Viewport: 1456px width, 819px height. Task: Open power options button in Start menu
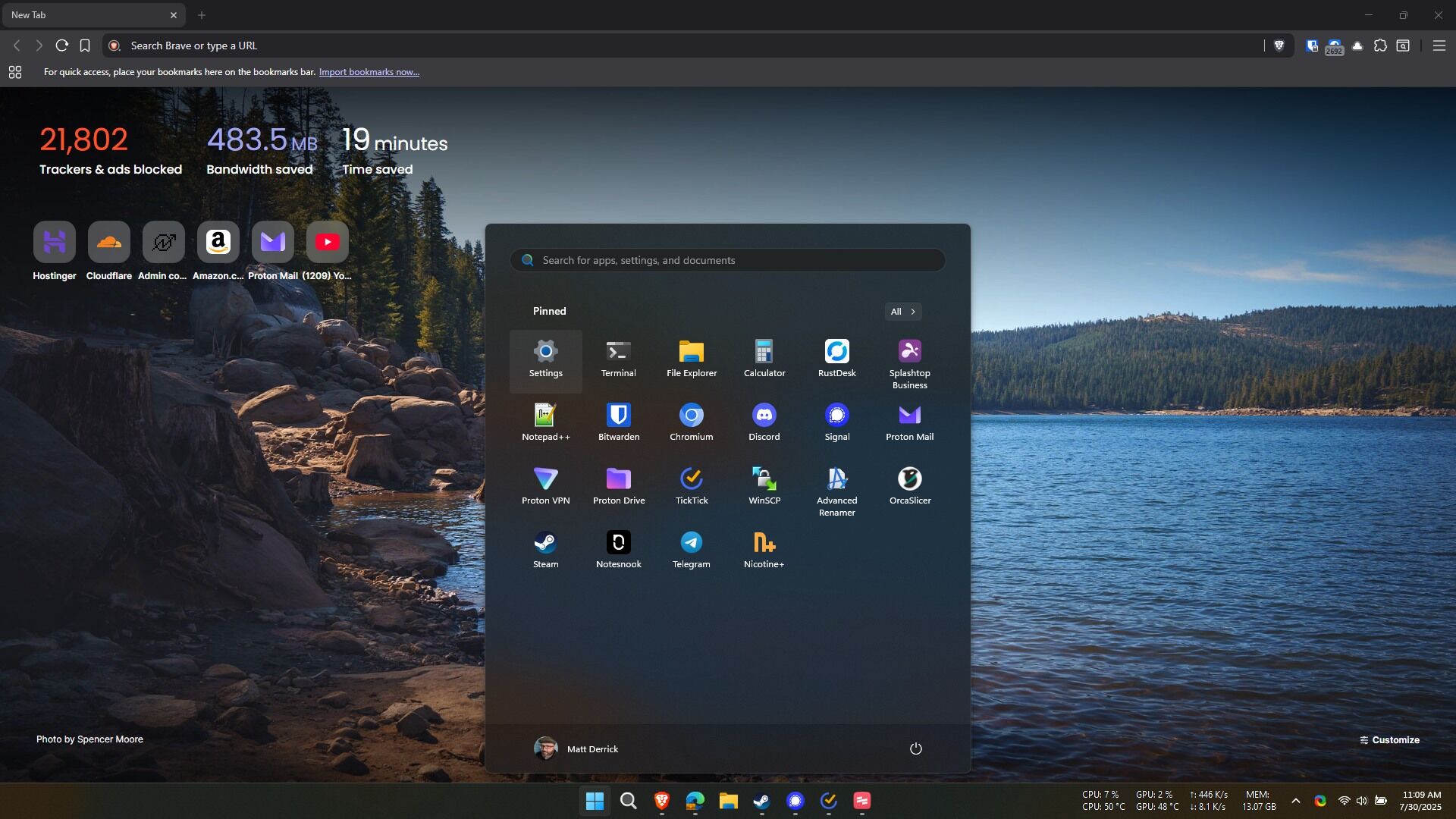coord(915,748)
